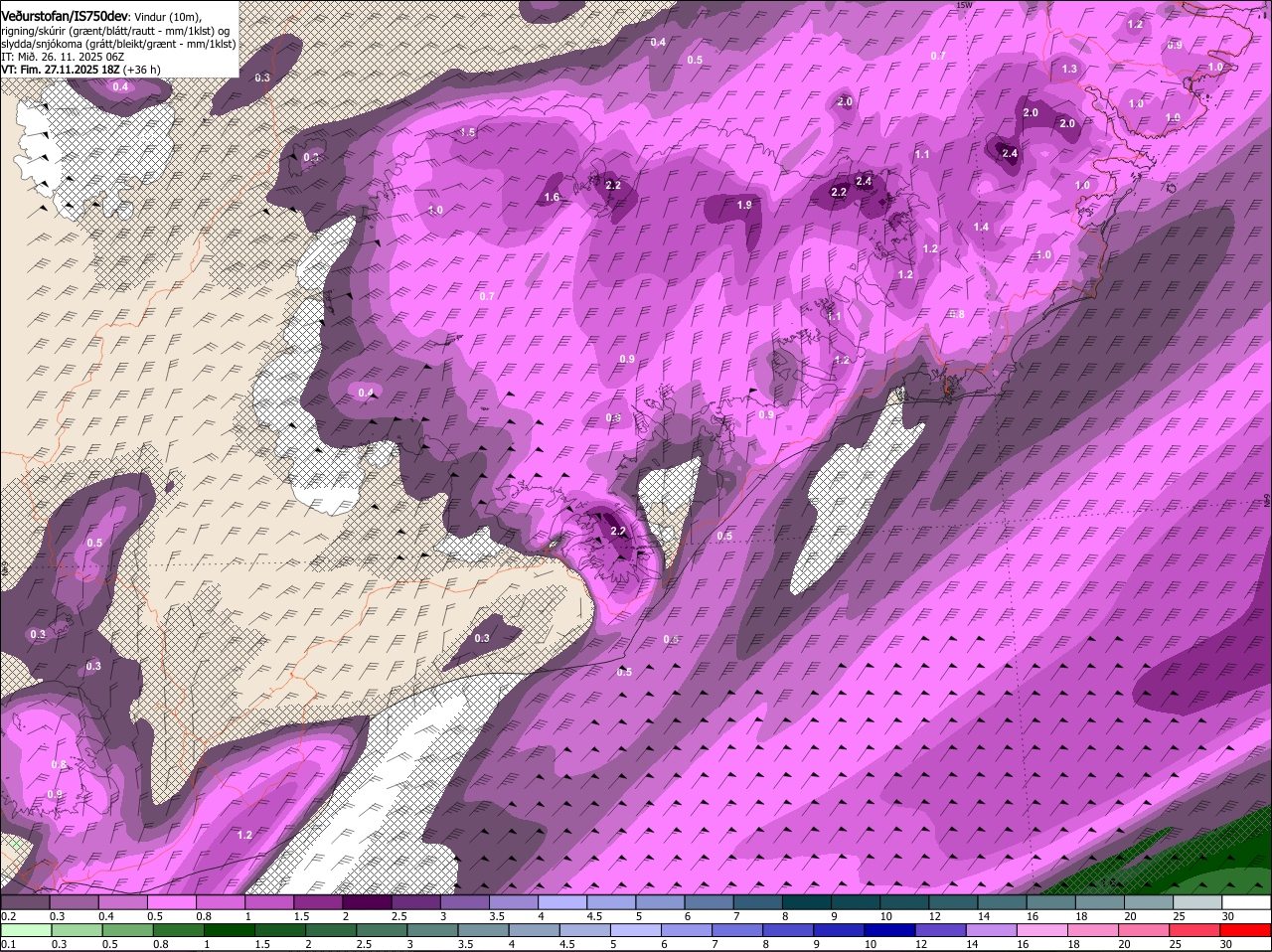Click the bright pink 0.5–0.8 snow legend swatch
Viewport: 1272px width, 952px height.
click(x=171, y=901)
